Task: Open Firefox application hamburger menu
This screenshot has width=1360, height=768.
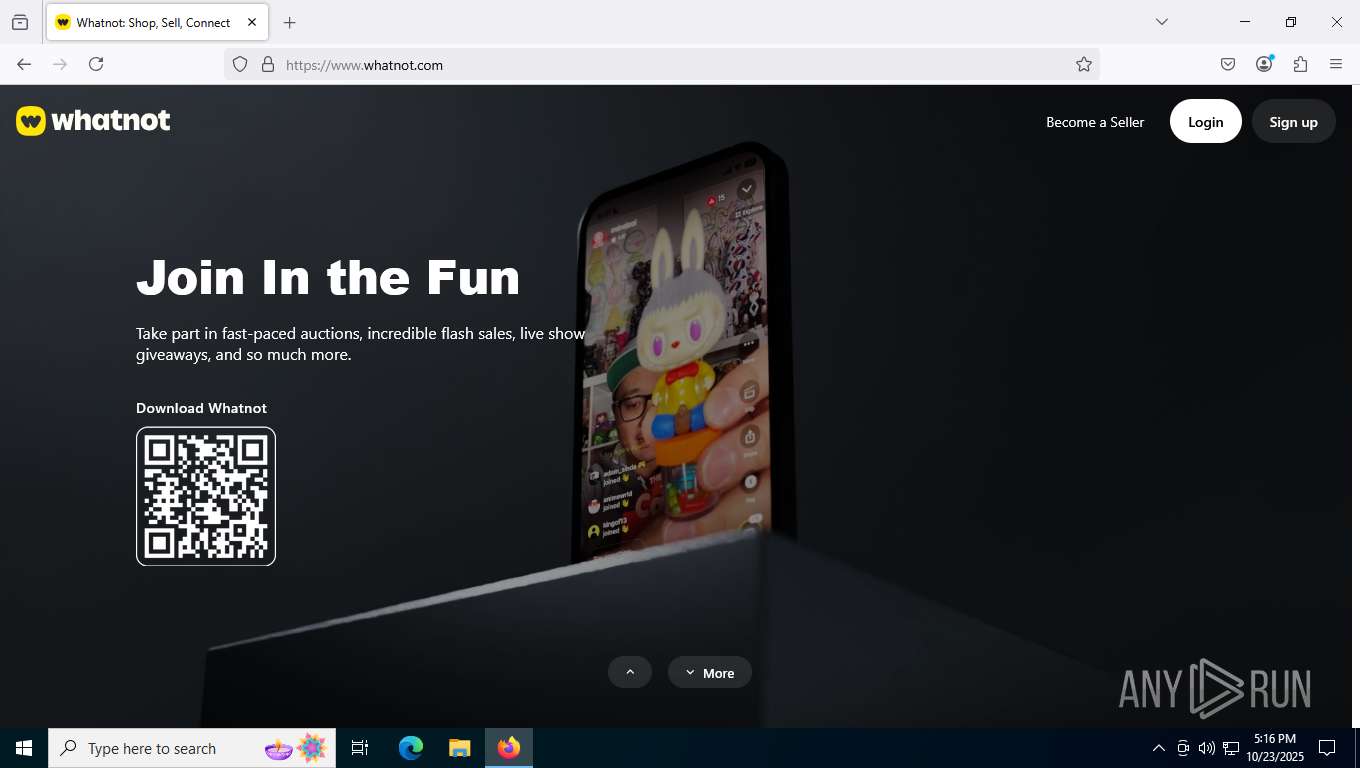Action: 1336,64
